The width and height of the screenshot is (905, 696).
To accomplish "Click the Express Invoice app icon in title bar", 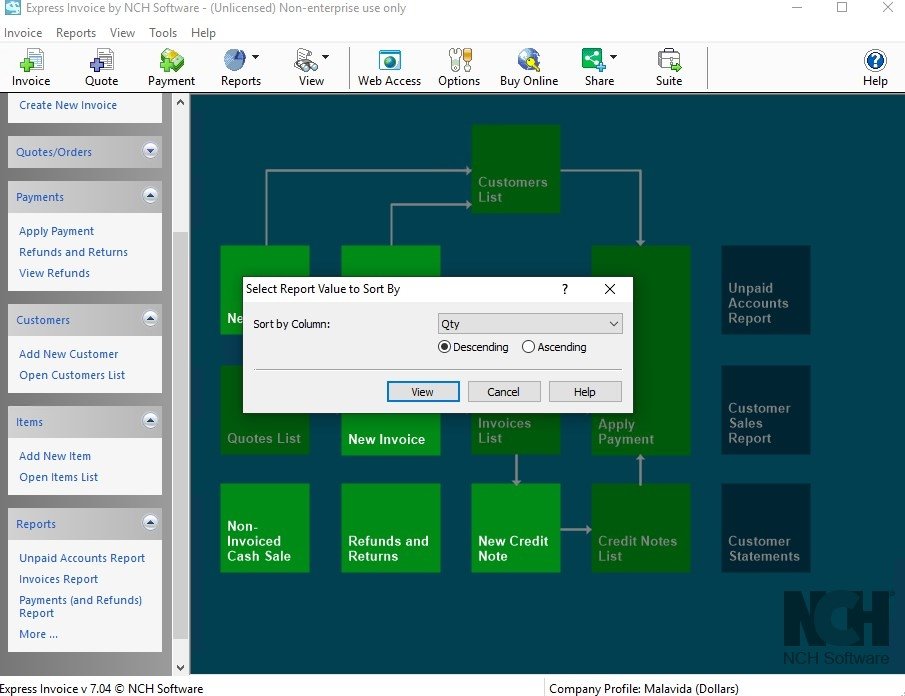I will click(12, 8).
